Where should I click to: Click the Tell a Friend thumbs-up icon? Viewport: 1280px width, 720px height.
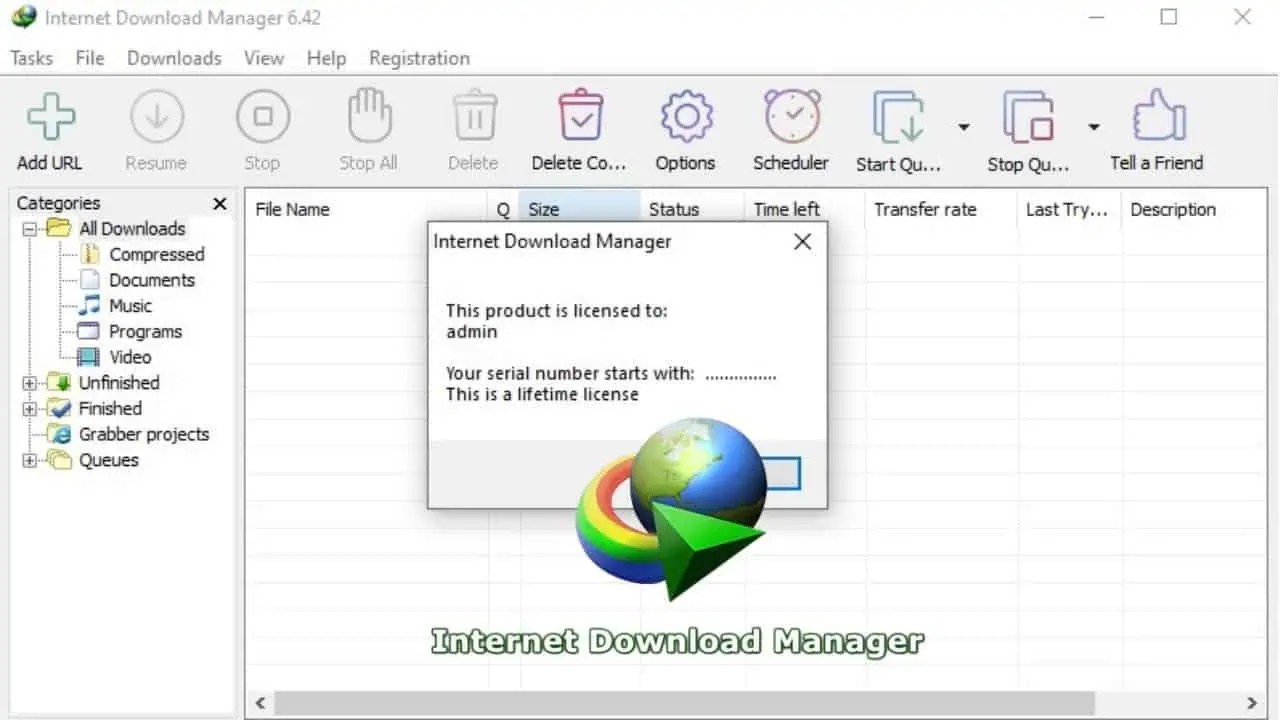[1158, 117]
